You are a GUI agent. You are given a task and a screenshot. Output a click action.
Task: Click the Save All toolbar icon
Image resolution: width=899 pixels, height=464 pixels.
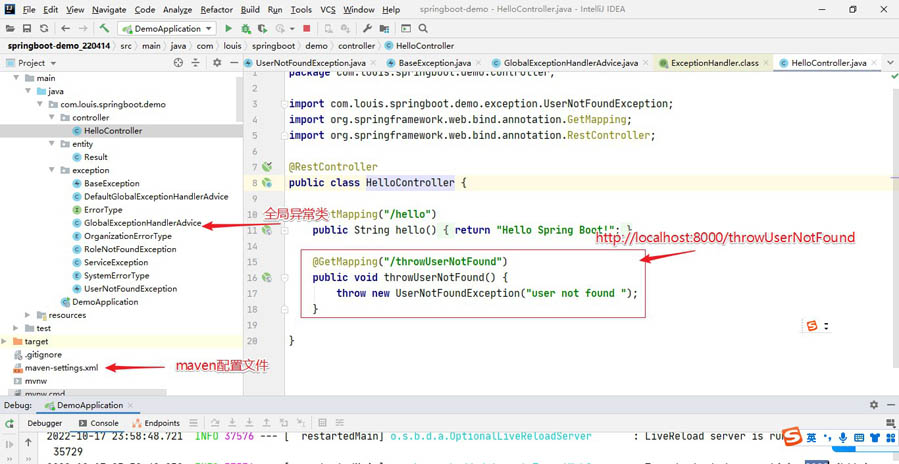point(27,28)
